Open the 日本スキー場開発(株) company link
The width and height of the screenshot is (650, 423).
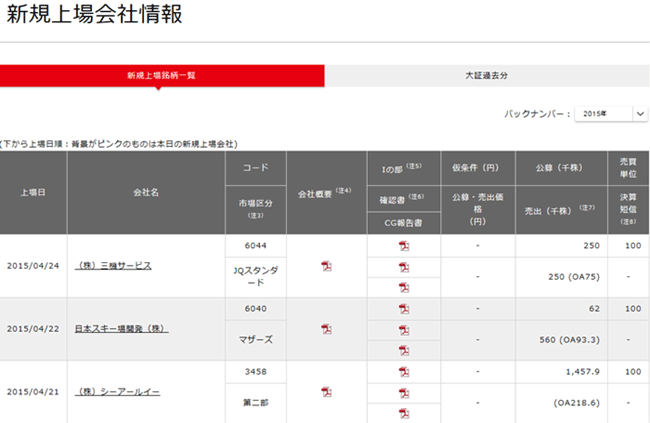[122, 329]
